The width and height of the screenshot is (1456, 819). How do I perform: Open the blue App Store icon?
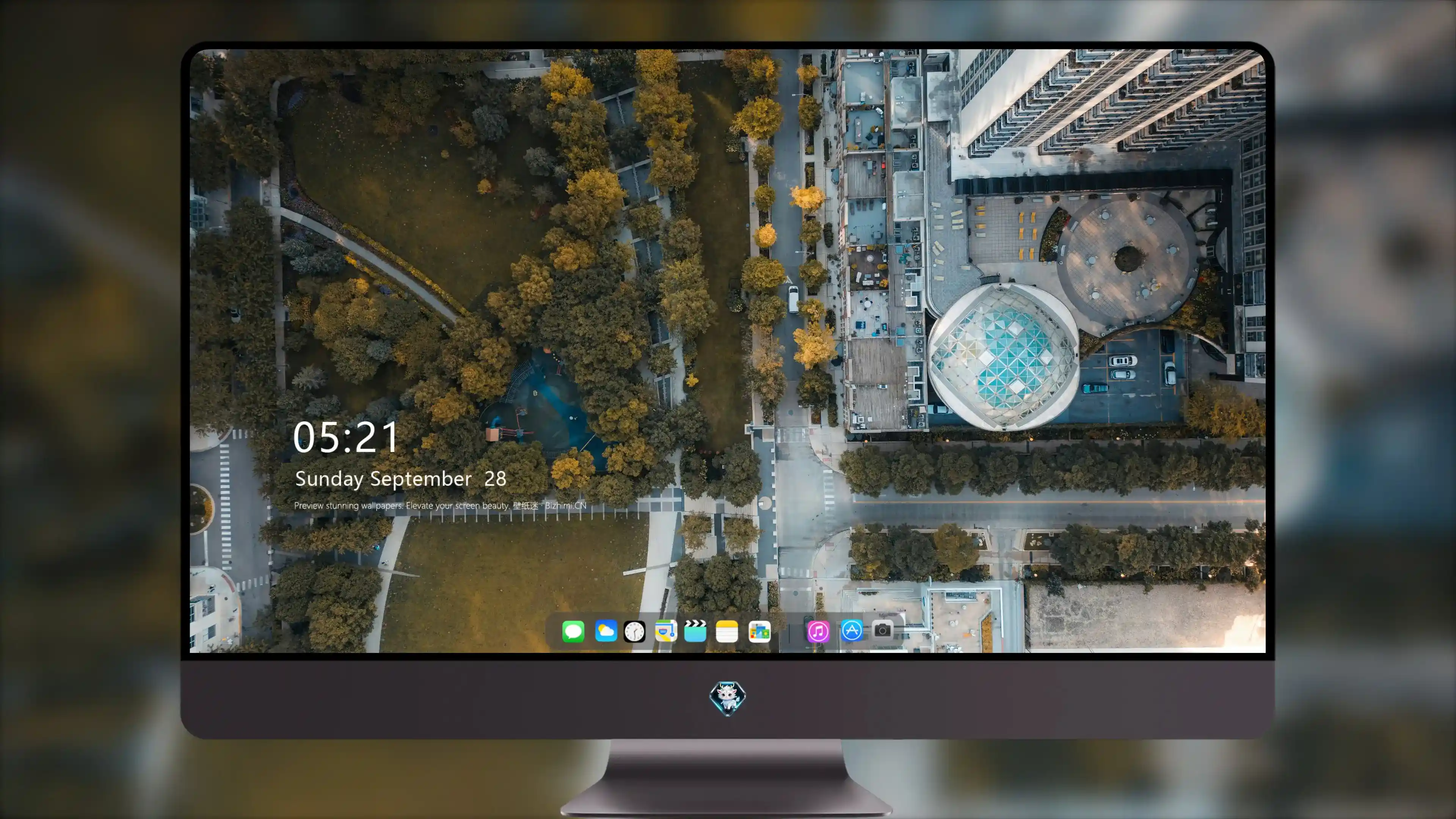[x=851, y=630]
